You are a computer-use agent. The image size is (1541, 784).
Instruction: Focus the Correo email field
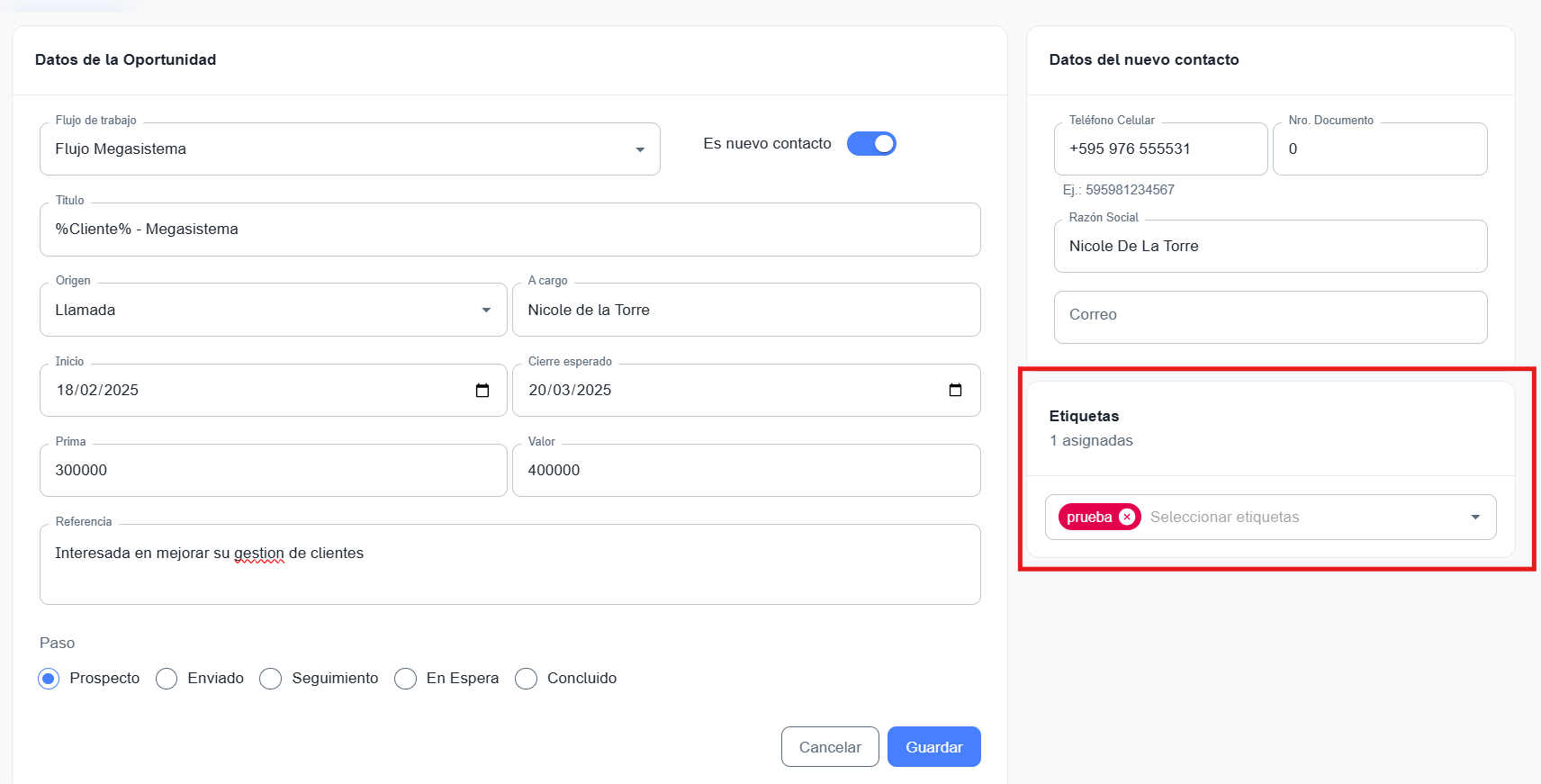1270,316
